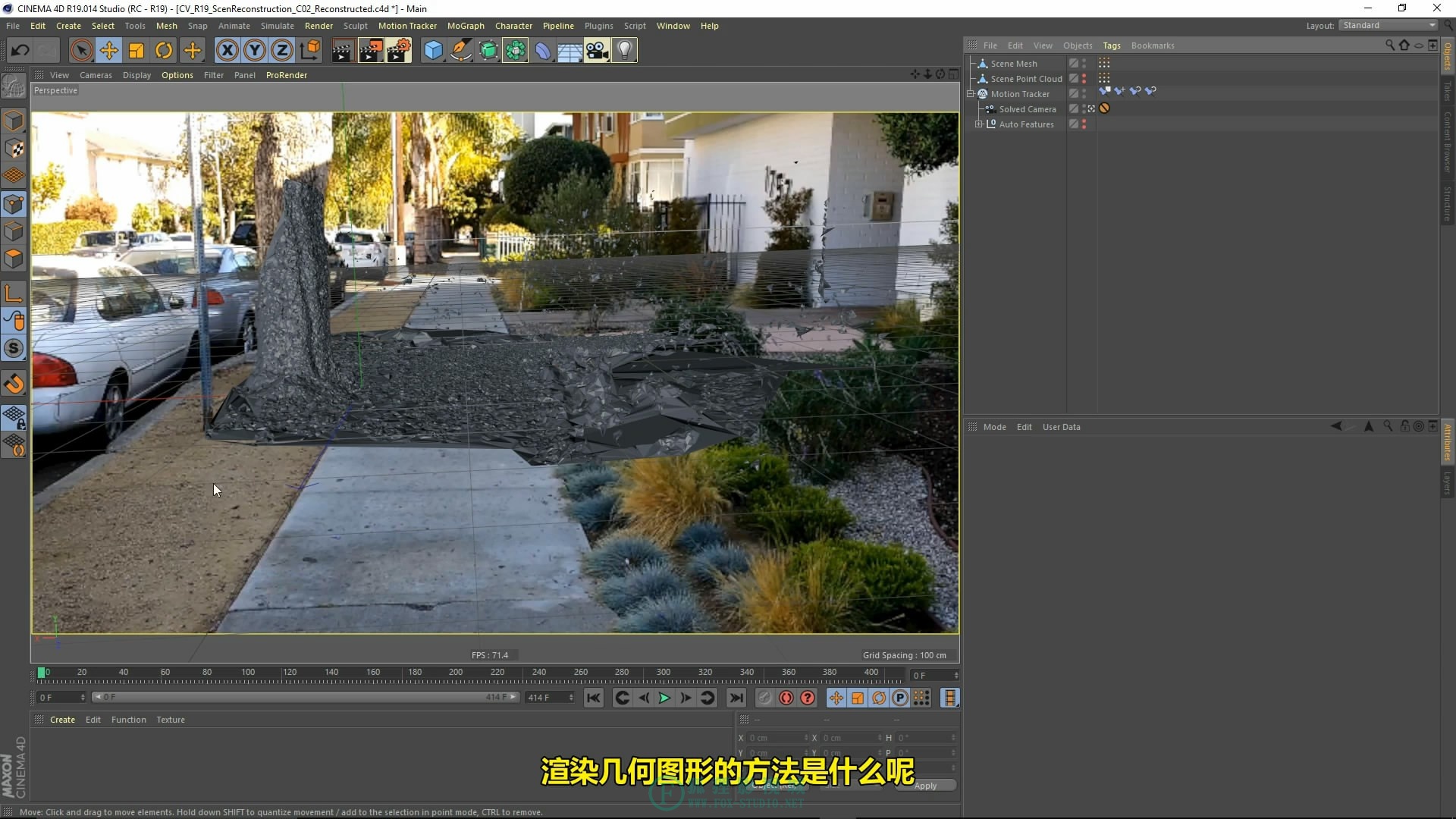The height and width of the screenshot is (819, 1456).
Task: Toggle Scene Point Cloud visibility dots
Action: [x=1084, y=79]
